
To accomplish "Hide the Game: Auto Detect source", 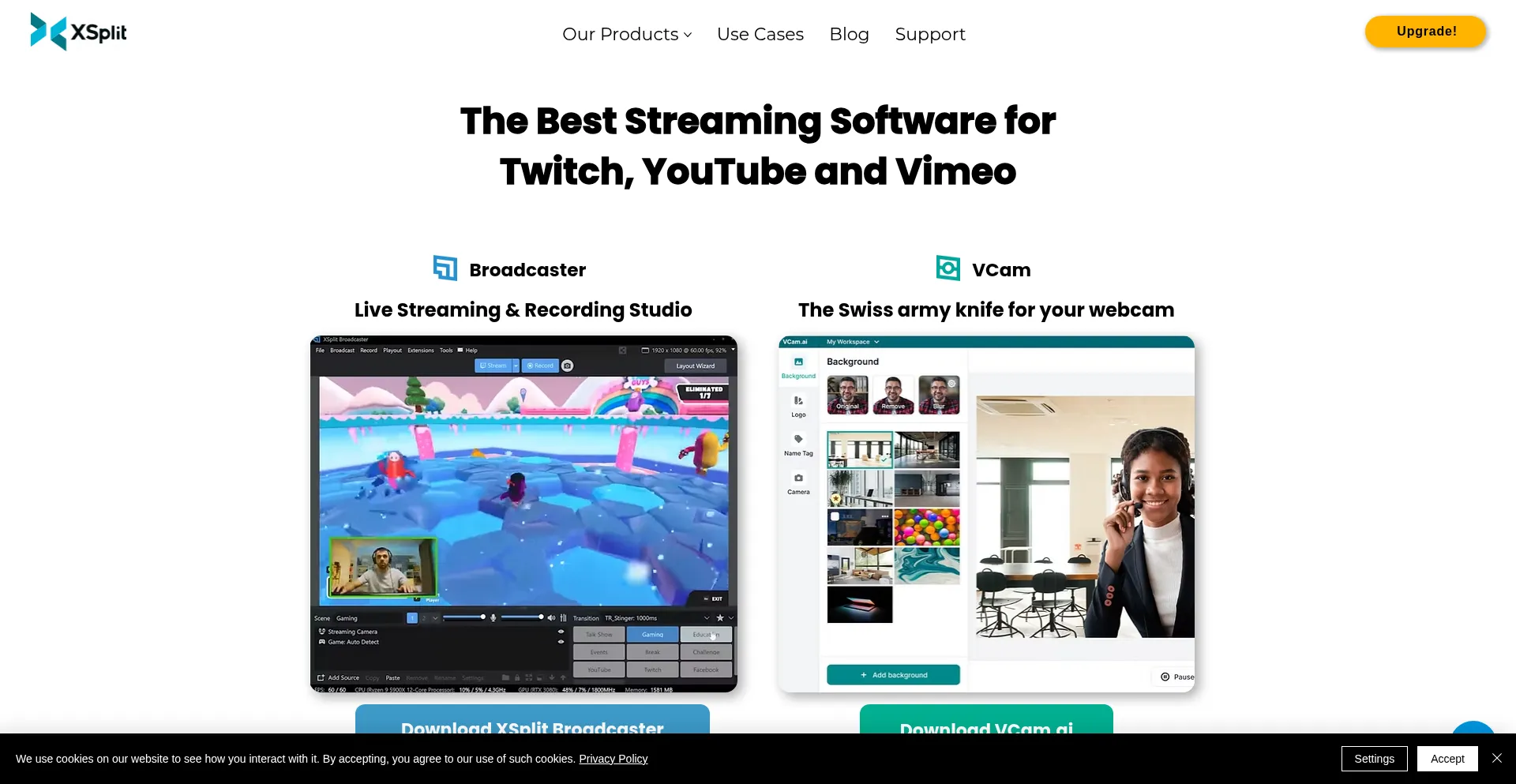I will coord(561,642).
